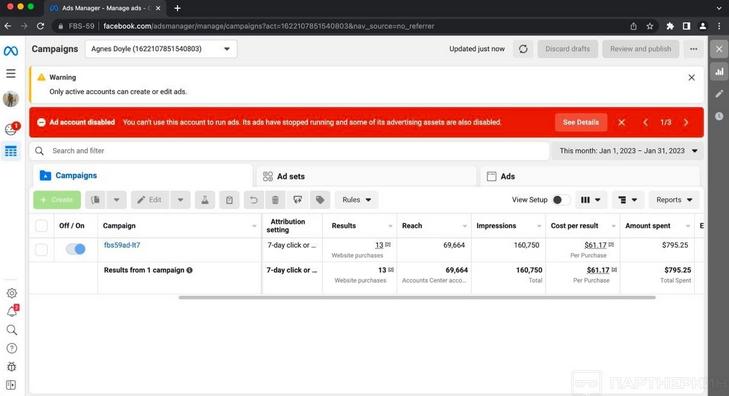
Task: Click the green Create button
Action: point(57,200)
